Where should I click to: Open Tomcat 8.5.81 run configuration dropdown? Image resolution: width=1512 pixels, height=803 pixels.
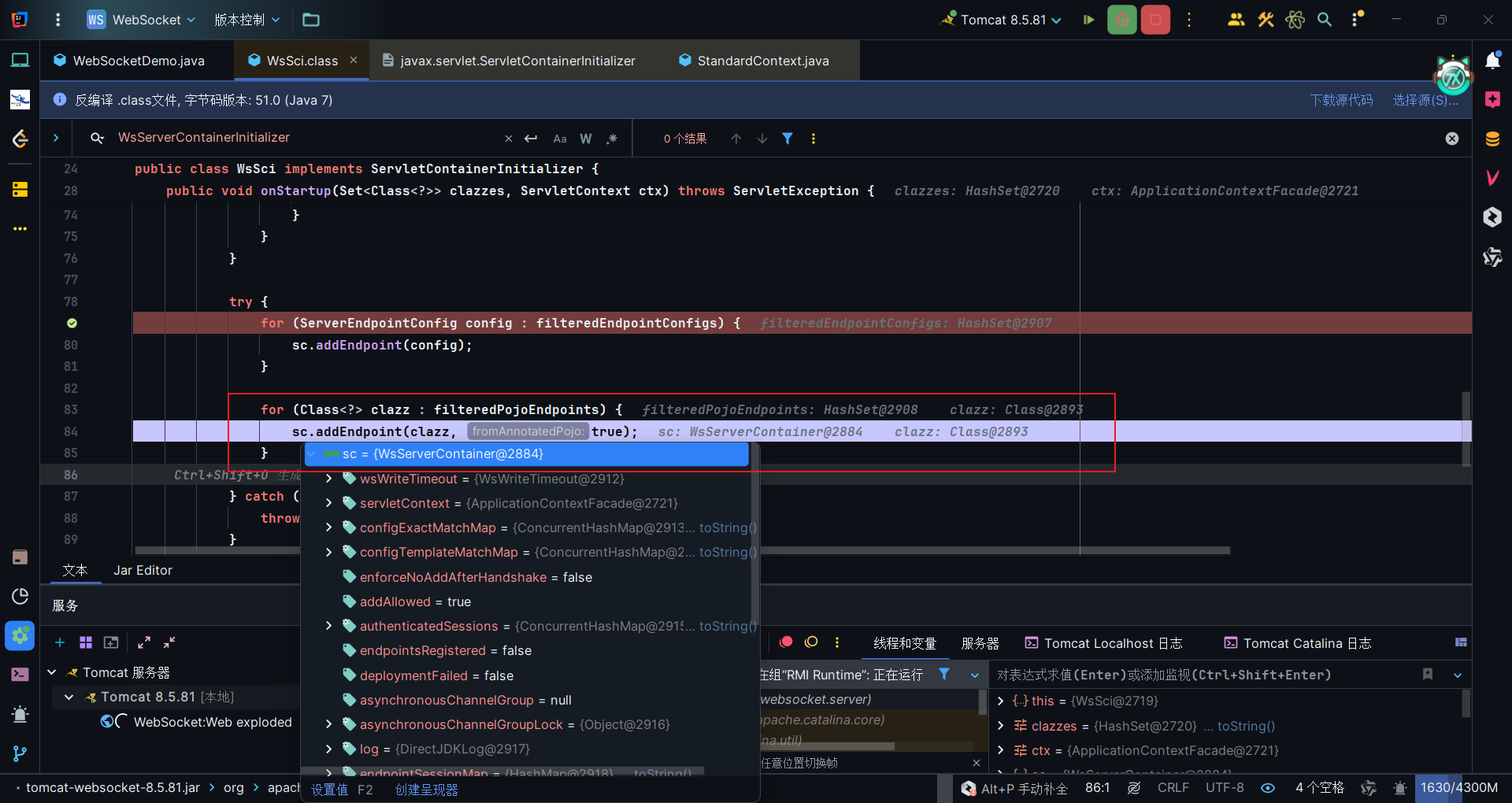click(x=1001, y=20)
